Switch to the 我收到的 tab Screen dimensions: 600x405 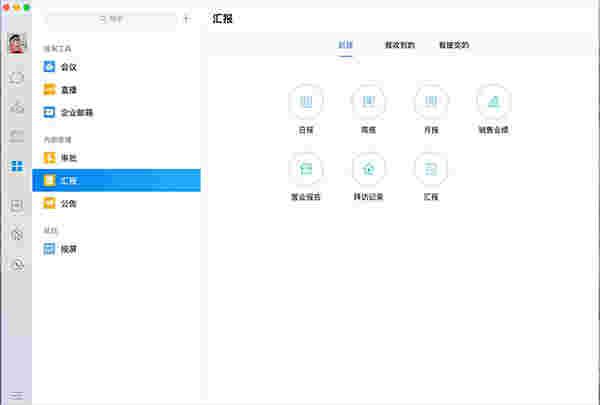click(x=398, y=45)
